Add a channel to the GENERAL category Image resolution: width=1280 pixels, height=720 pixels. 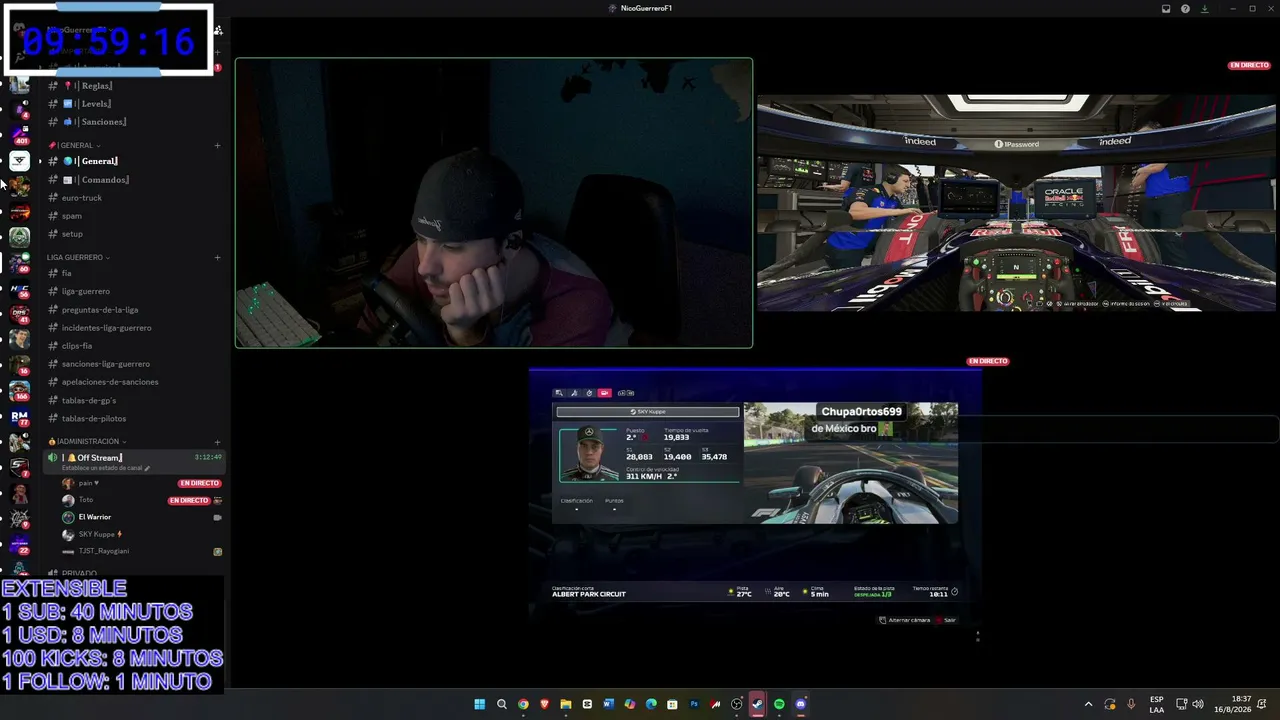pos(217,146)
